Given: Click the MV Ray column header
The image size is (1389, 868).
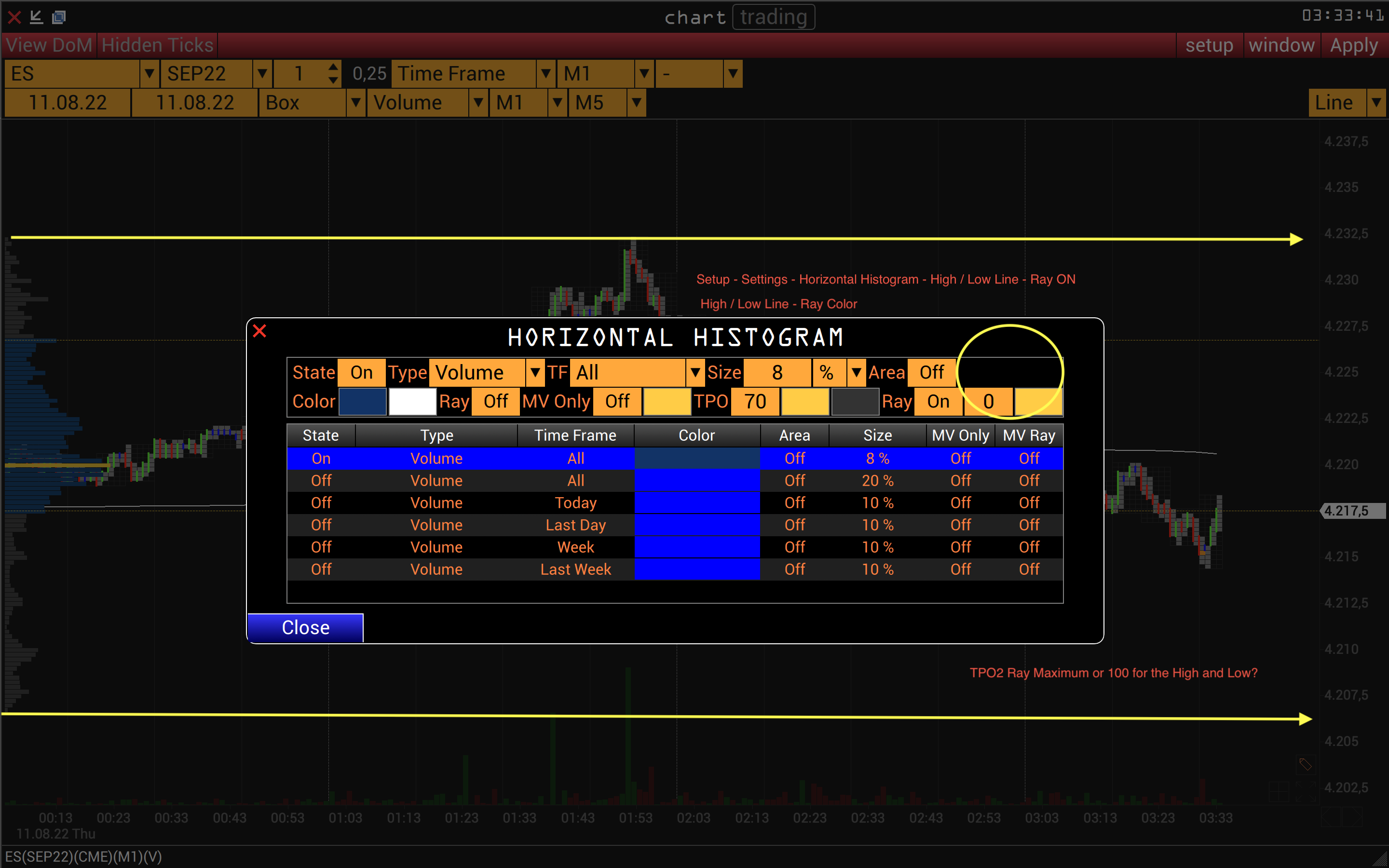Looking at the screenshot, I should [1029, 436].
